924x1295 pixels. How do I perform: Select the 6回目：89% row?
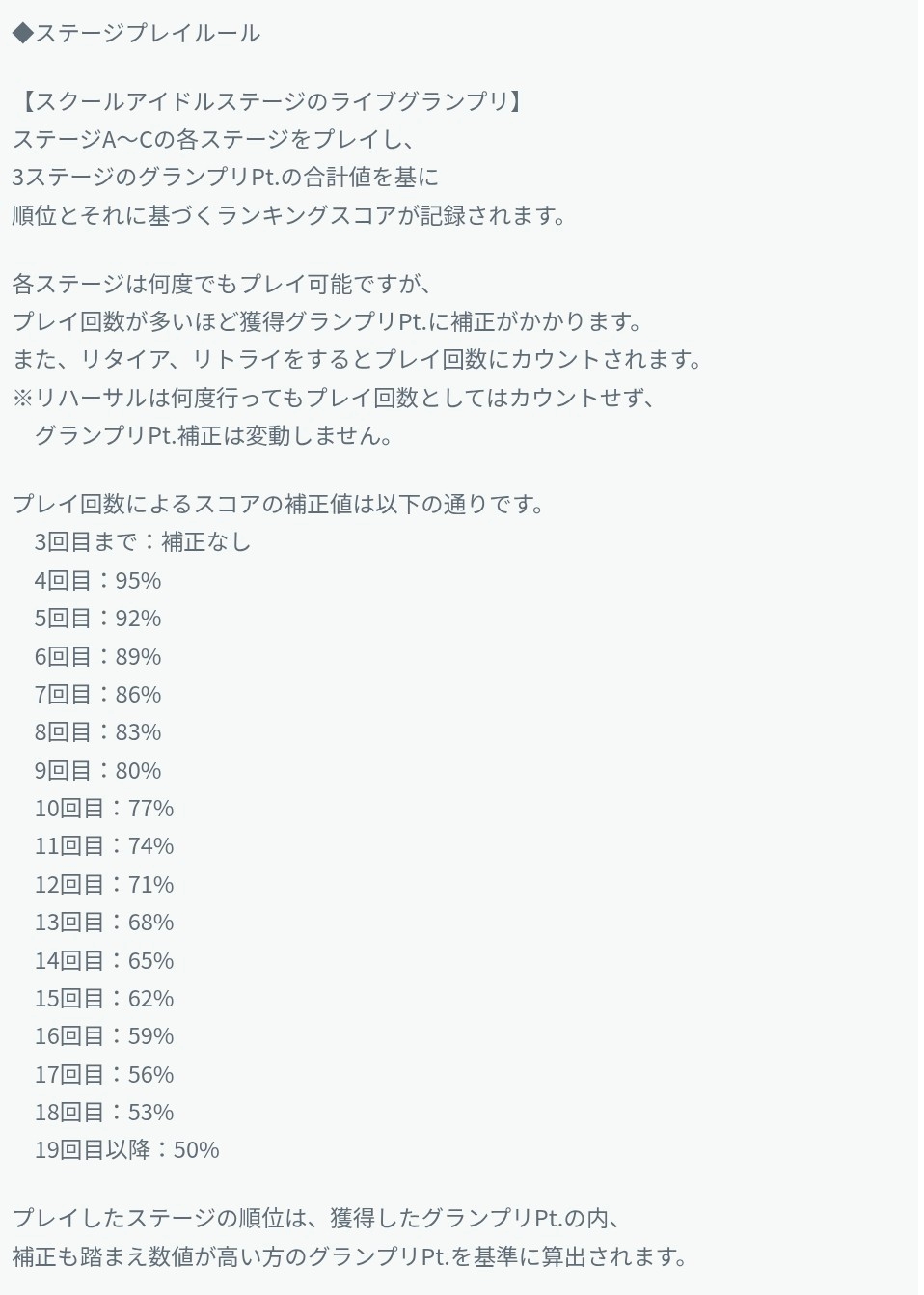tap(98, 657)
